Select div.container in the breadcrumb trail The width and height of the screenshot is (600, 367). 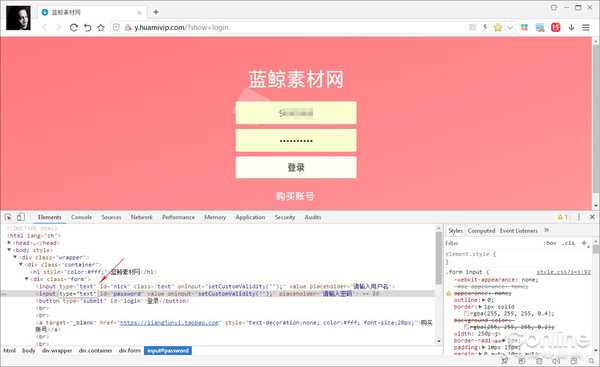click(96, 351)
